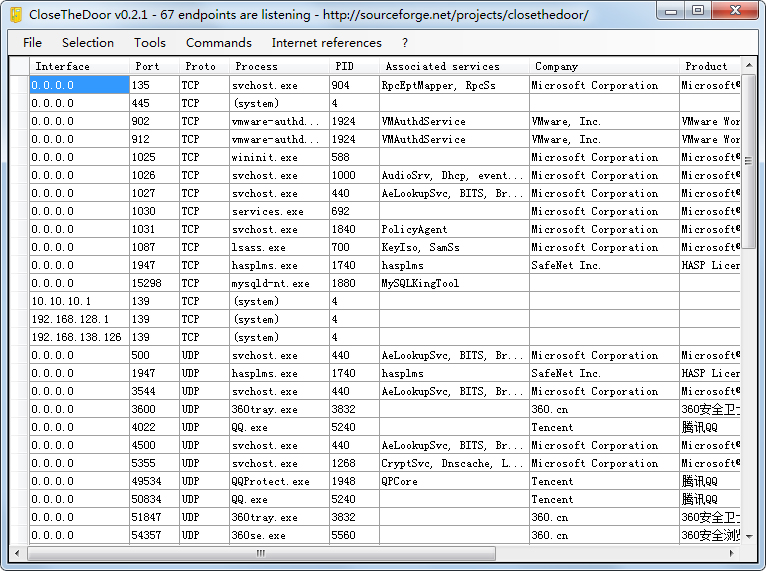Select the port 4022 cell
The image size is (766, 571).
coord(154,427)
